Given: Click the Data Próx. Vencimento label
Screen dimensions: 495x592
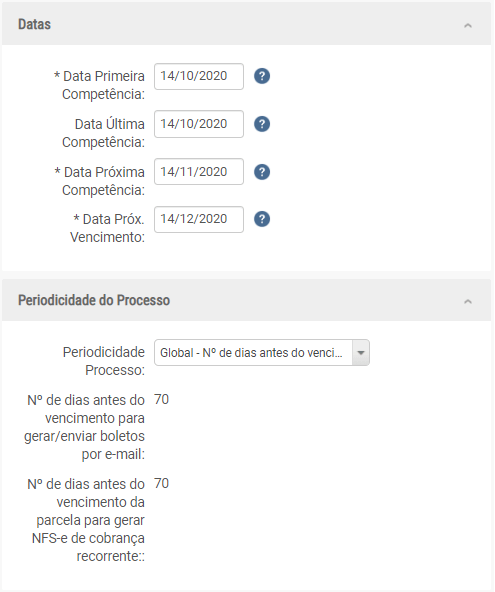Looking at the screenshot, I should click(x=108, y=228).
